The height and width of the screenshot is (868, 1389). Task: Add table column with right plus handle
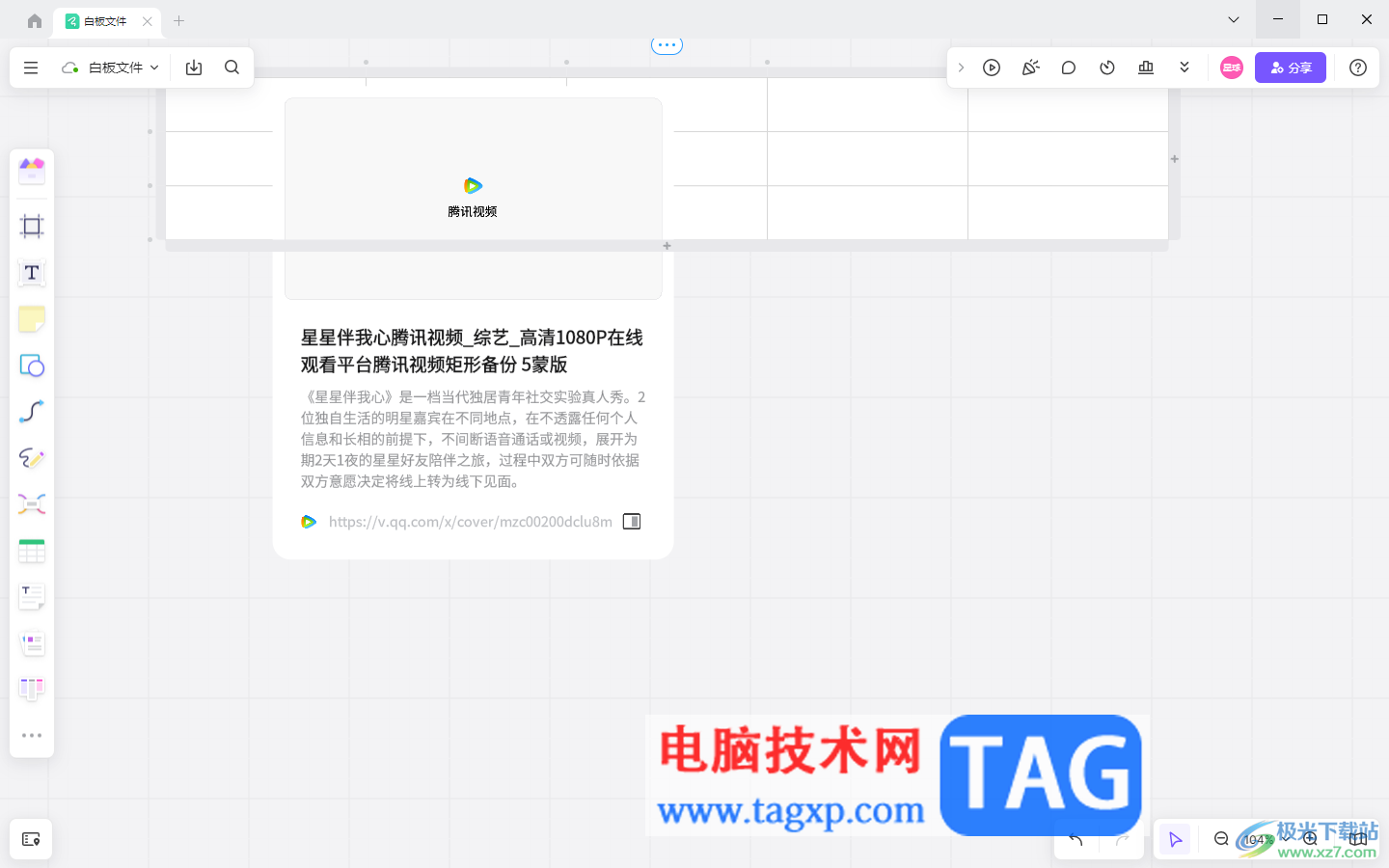coord(1175,159)
